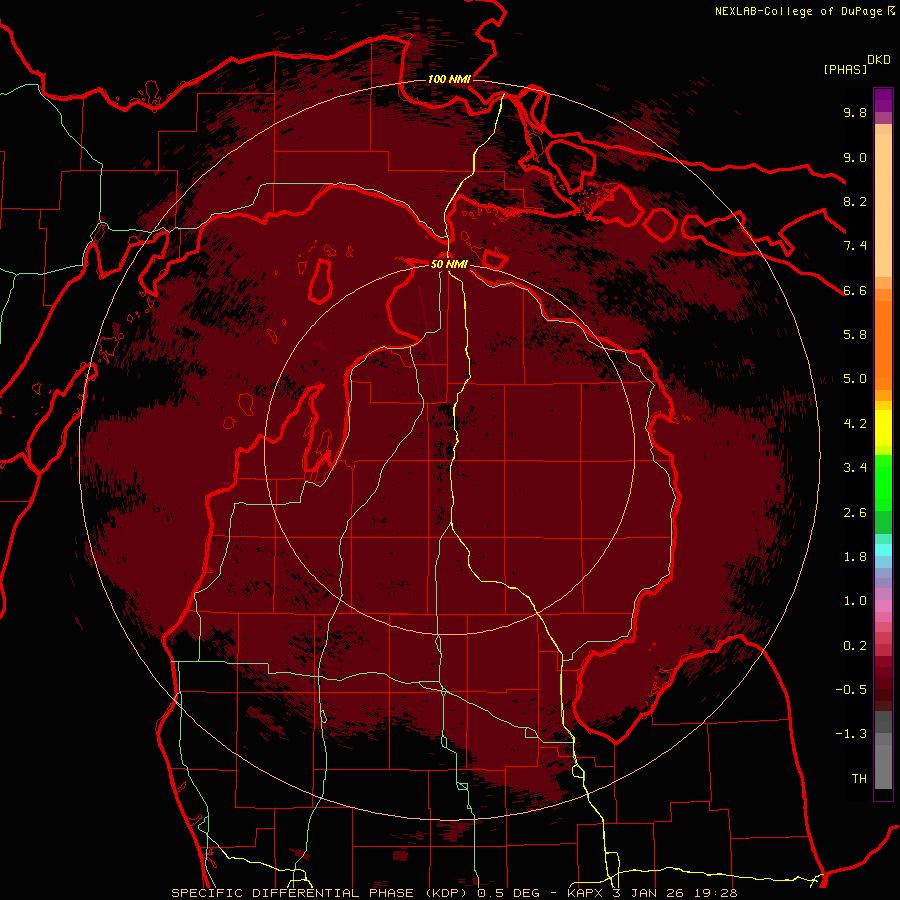Click the 5.0 value on the color scale
Screen dimensions: 900x900
pyautogui.click(x=855, y=379)
